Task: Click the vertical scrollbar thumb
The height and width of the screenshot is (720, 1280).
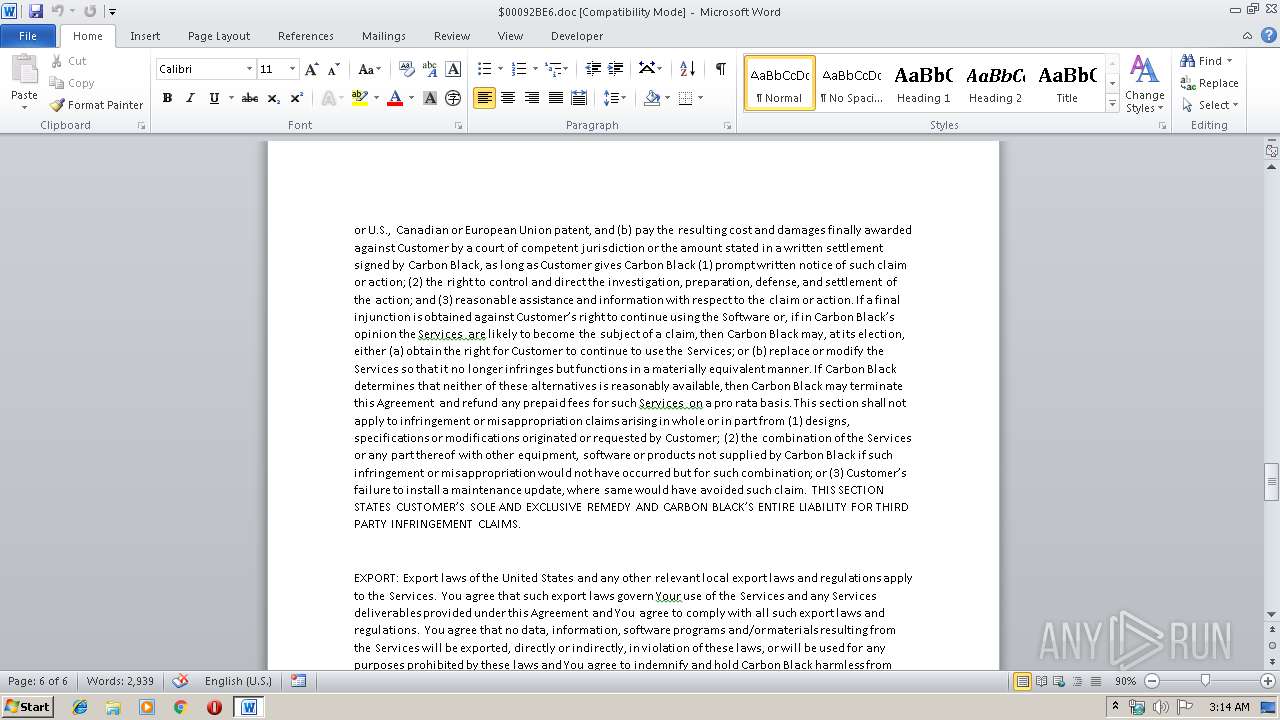Action: point(1271,481)
